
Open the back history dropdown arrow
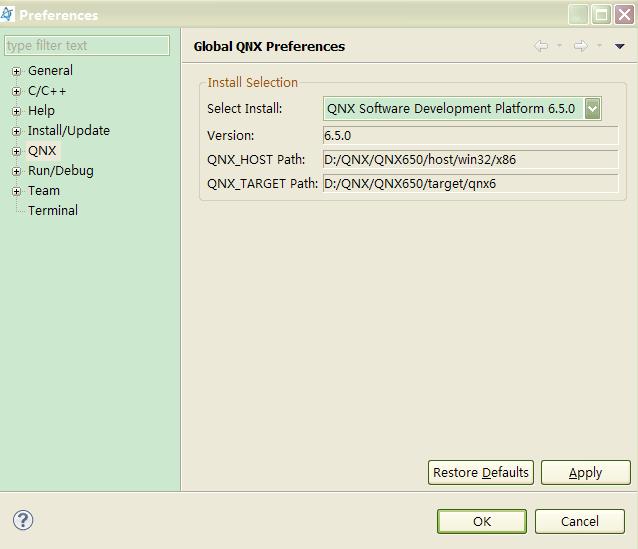559,46
